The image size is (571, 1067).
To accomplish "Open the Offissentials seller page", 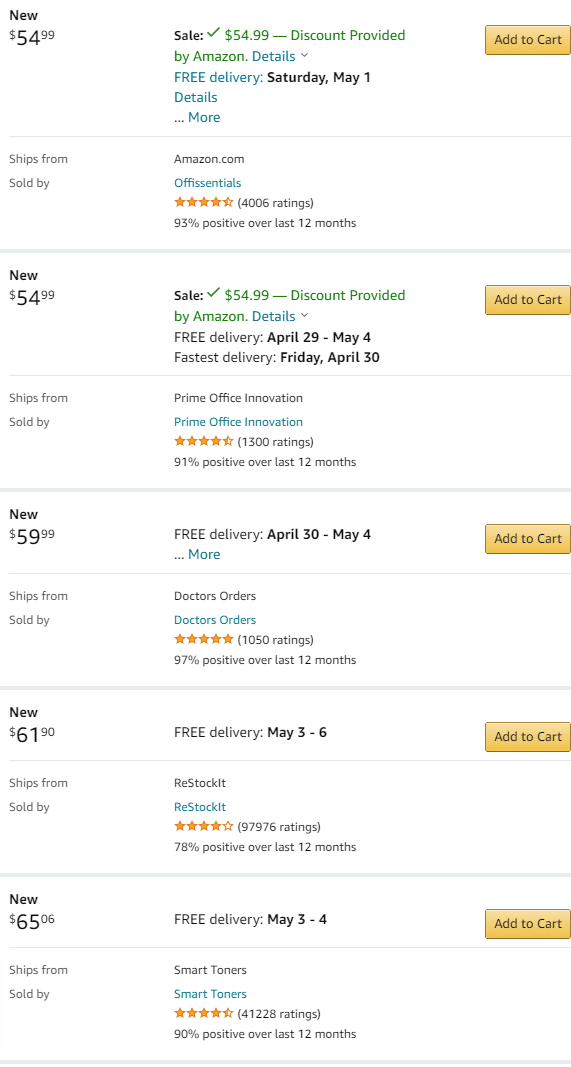I will 208,183.
